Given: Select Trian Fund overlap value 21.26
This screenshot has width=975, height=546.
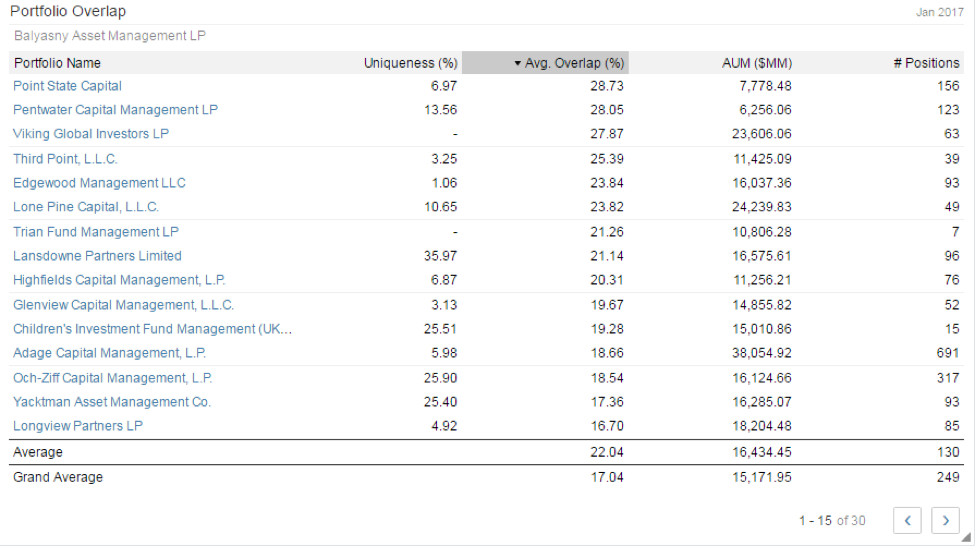Looking at the screenshot, I should coord(607,232).
